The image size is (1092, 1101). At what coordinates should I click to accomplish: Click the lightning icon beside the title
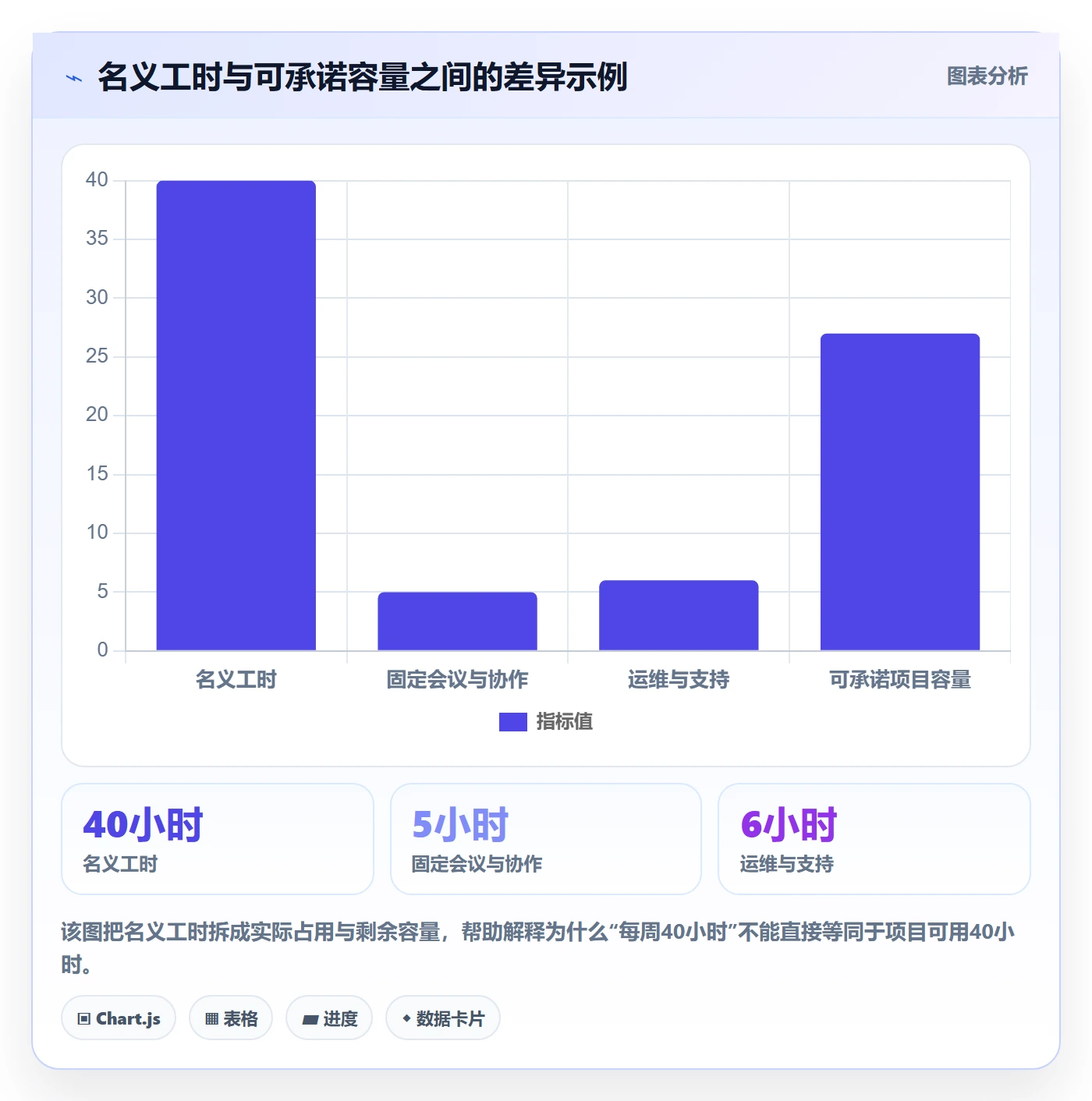pyautogui.click(x=74, y=78)
